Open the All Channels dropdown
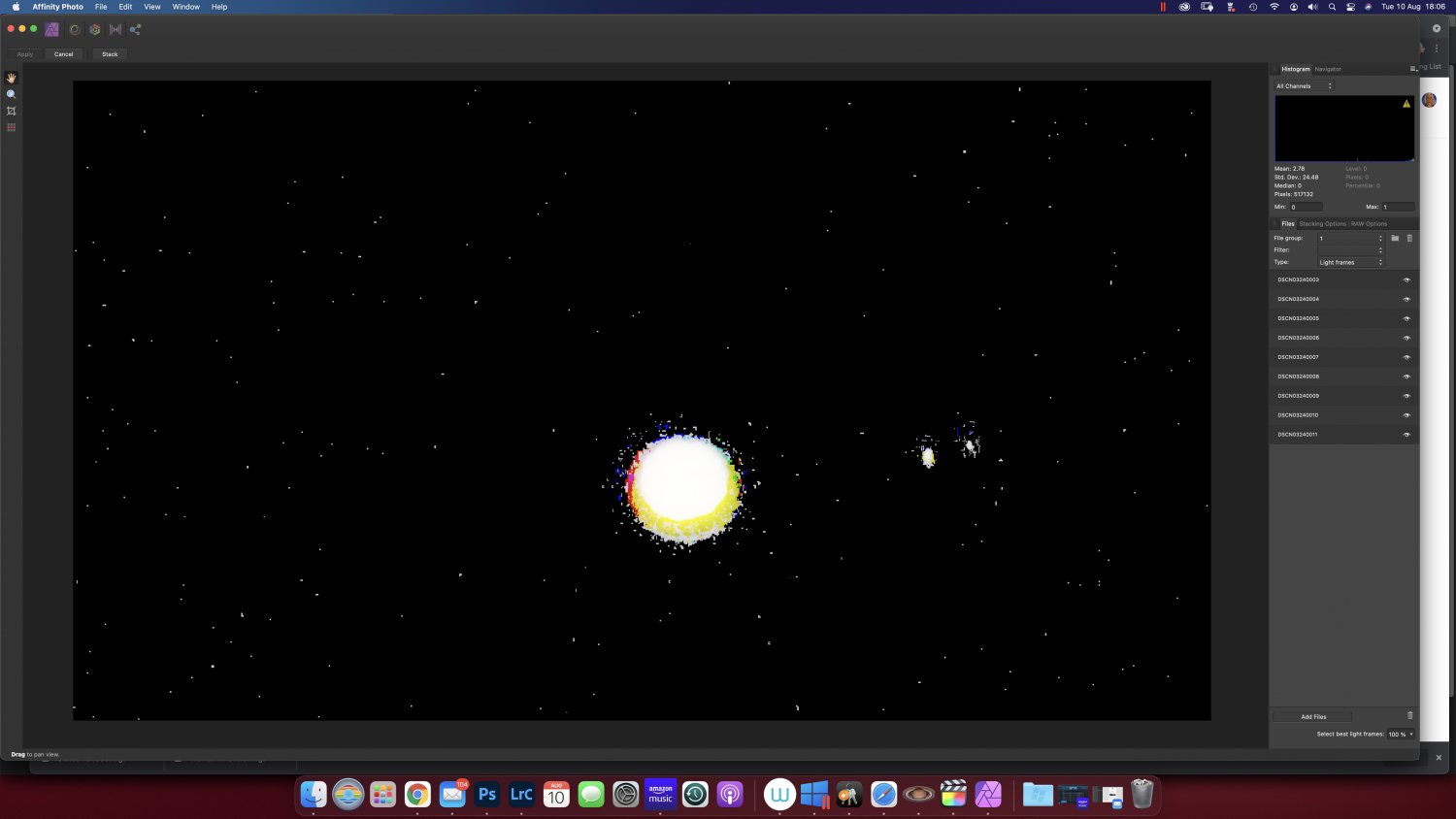The width and height of the screenshot is (1456, 819). pos(1303,85)
